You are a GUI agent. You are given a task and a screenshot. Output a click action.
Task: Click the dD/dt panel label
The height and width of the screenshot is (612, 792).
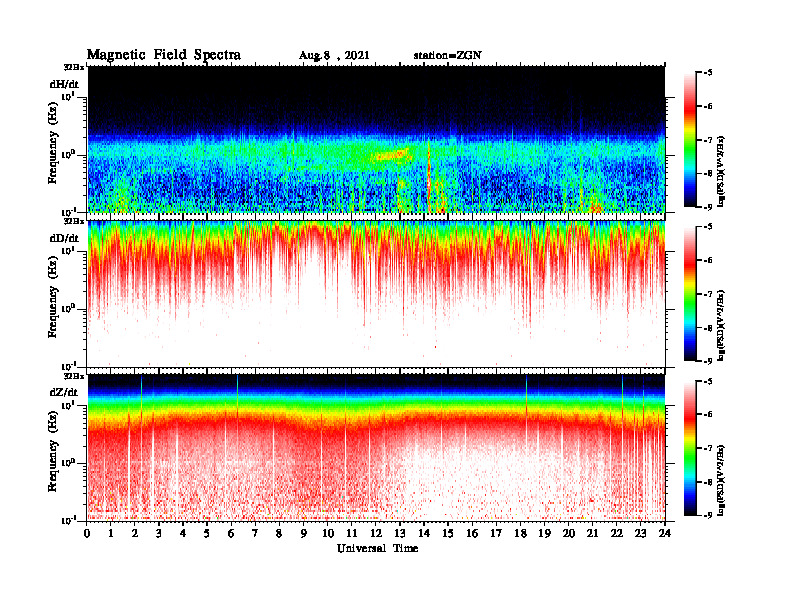64,238
